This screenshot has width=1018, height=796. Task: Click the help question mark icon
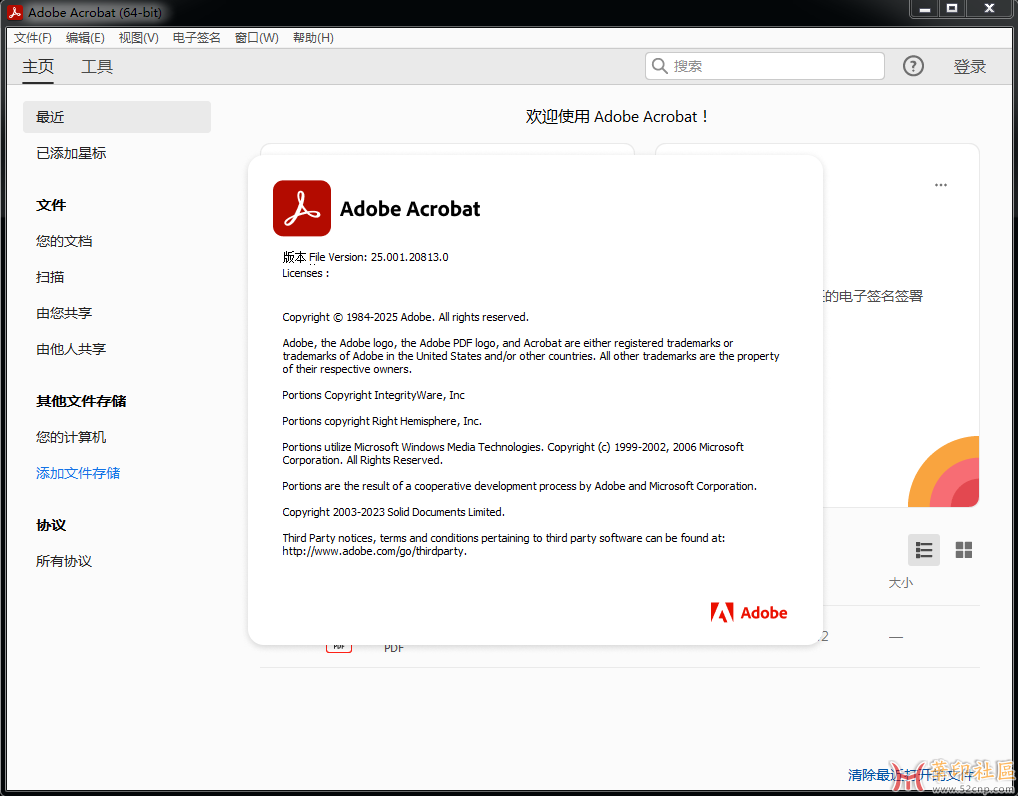913,66
